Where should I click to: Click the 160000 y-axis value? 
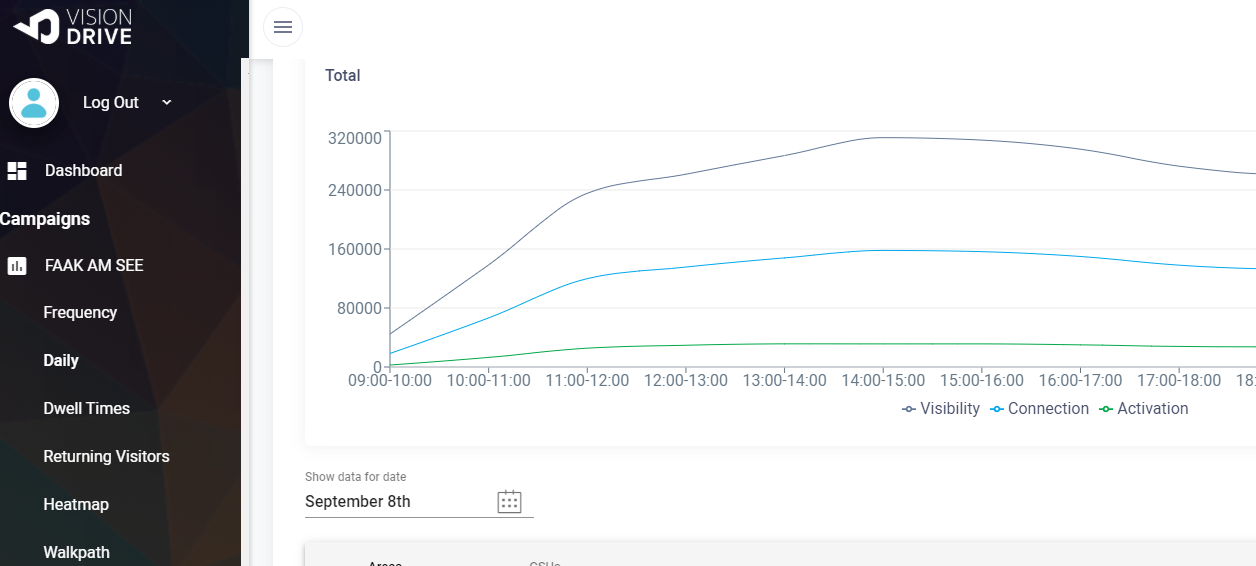click(x=355, y=249)
